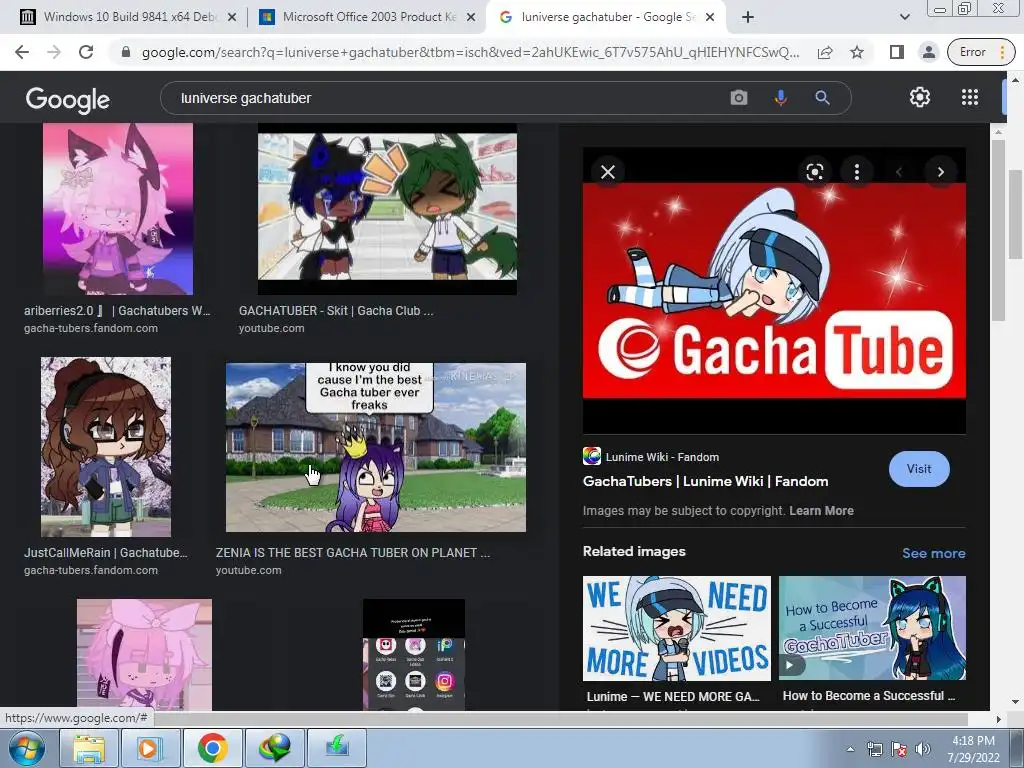
Task: Click the volume speaker tray icon
Action: tap(922, 749)
